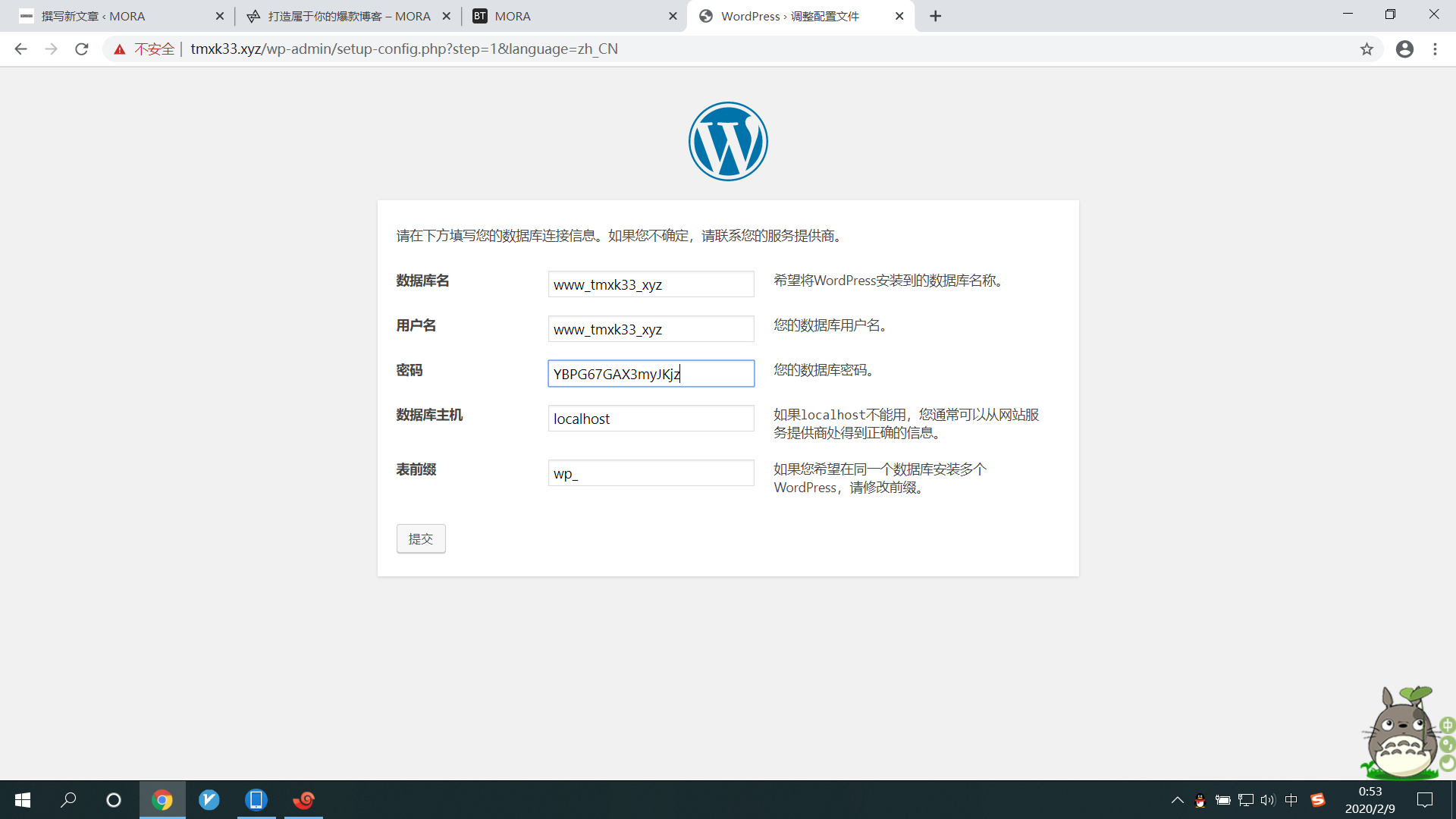Click the Chrome taskbar icon
This screenshot has height=819, width=1456.
coord(162,800)
